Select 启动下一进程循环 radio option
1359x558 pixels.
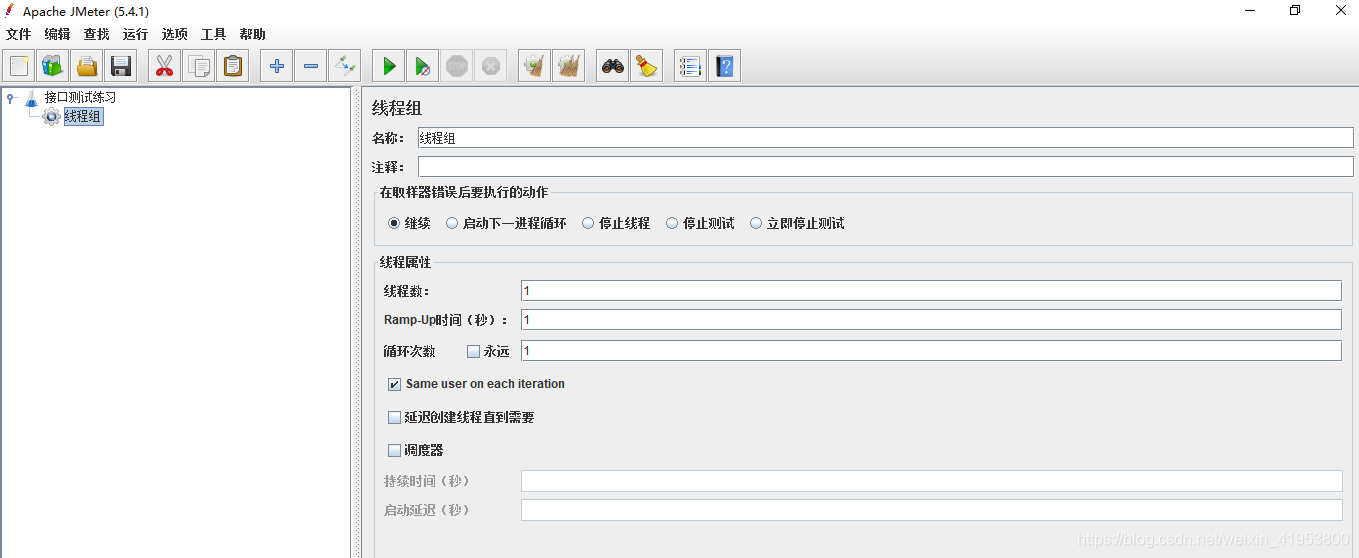tap(452, 223)
